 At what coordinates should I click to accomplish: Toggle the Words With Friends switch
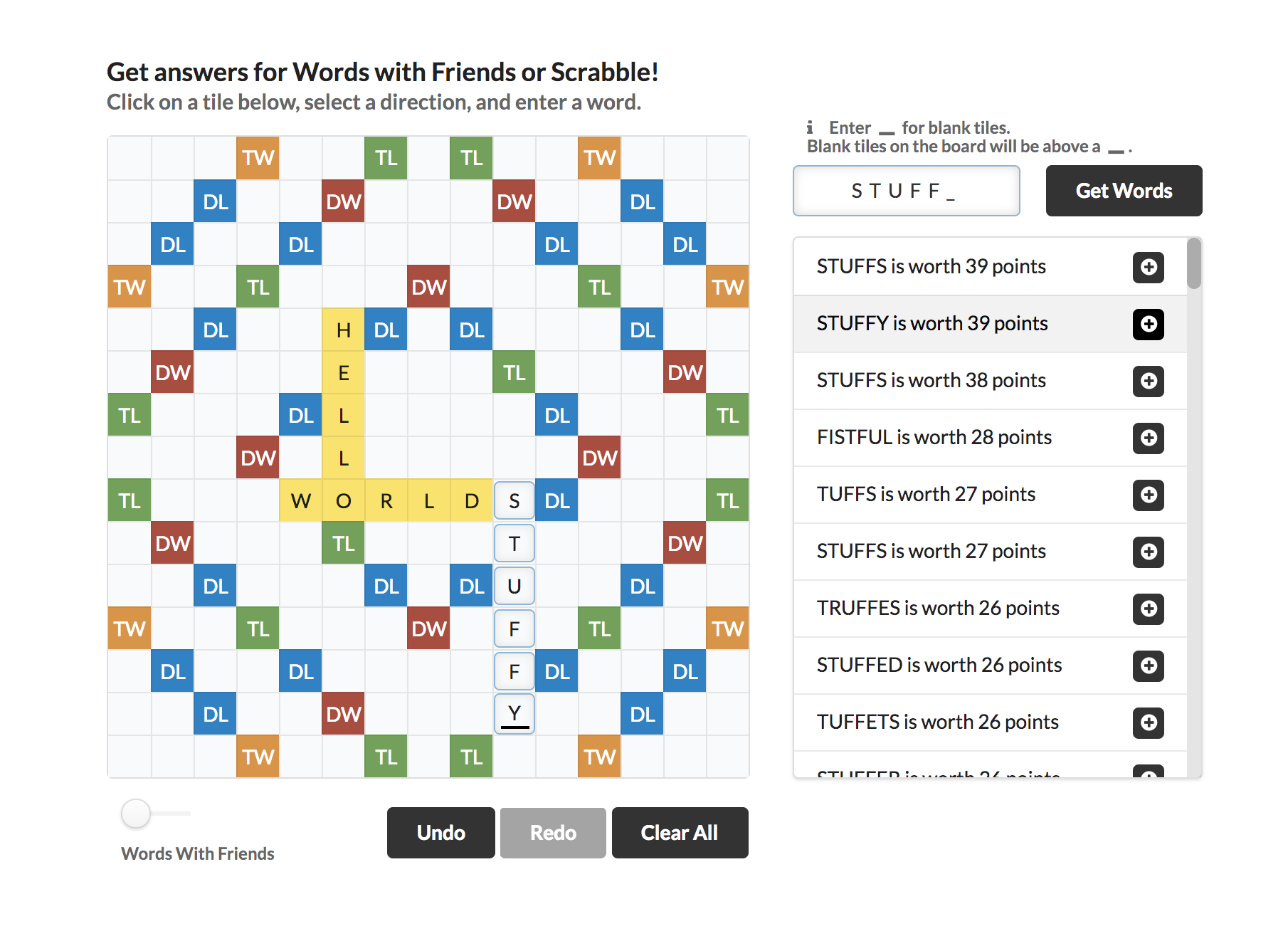(x=137, y=814)
